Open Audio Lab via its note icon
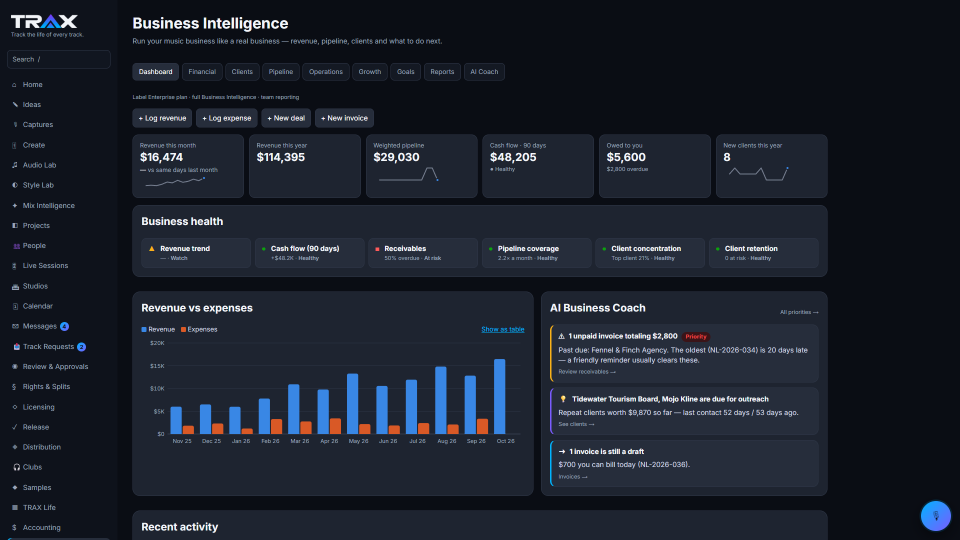This screenshot has height=540, width=960. [15, 165]
